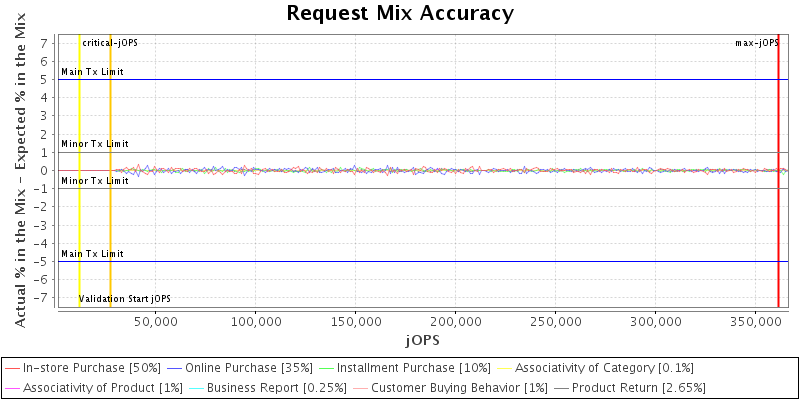Image resolution: width=800 pixels, height=400 pixels.
Task: Click the lower Main Tx Limit label
Action: (x=92, y=254)
